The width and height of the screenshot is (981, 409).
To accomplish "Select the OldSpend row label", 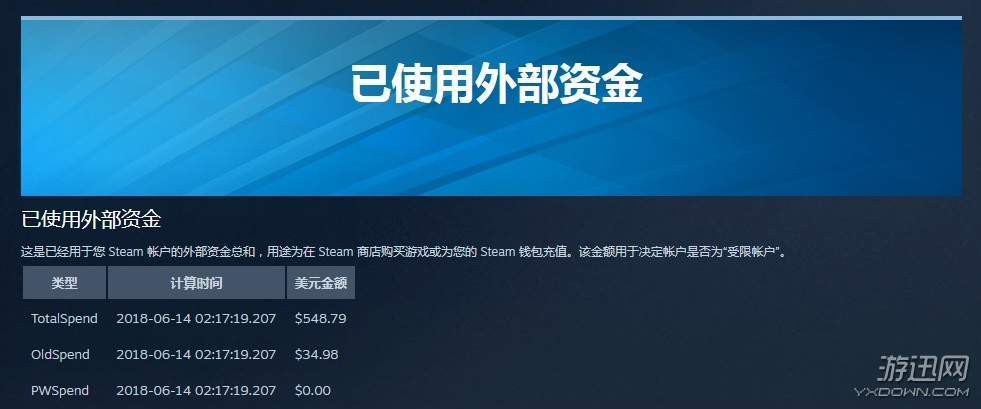I will point(61,355).
